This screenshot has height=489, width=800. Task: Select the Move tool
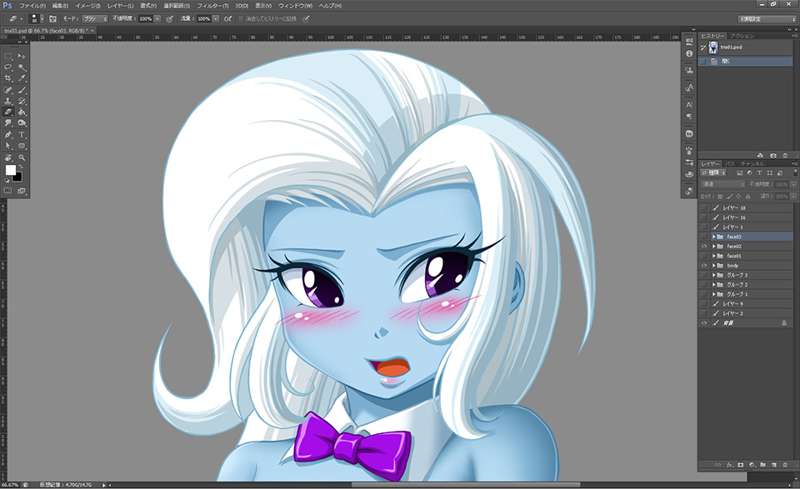(x=21, y=56)
